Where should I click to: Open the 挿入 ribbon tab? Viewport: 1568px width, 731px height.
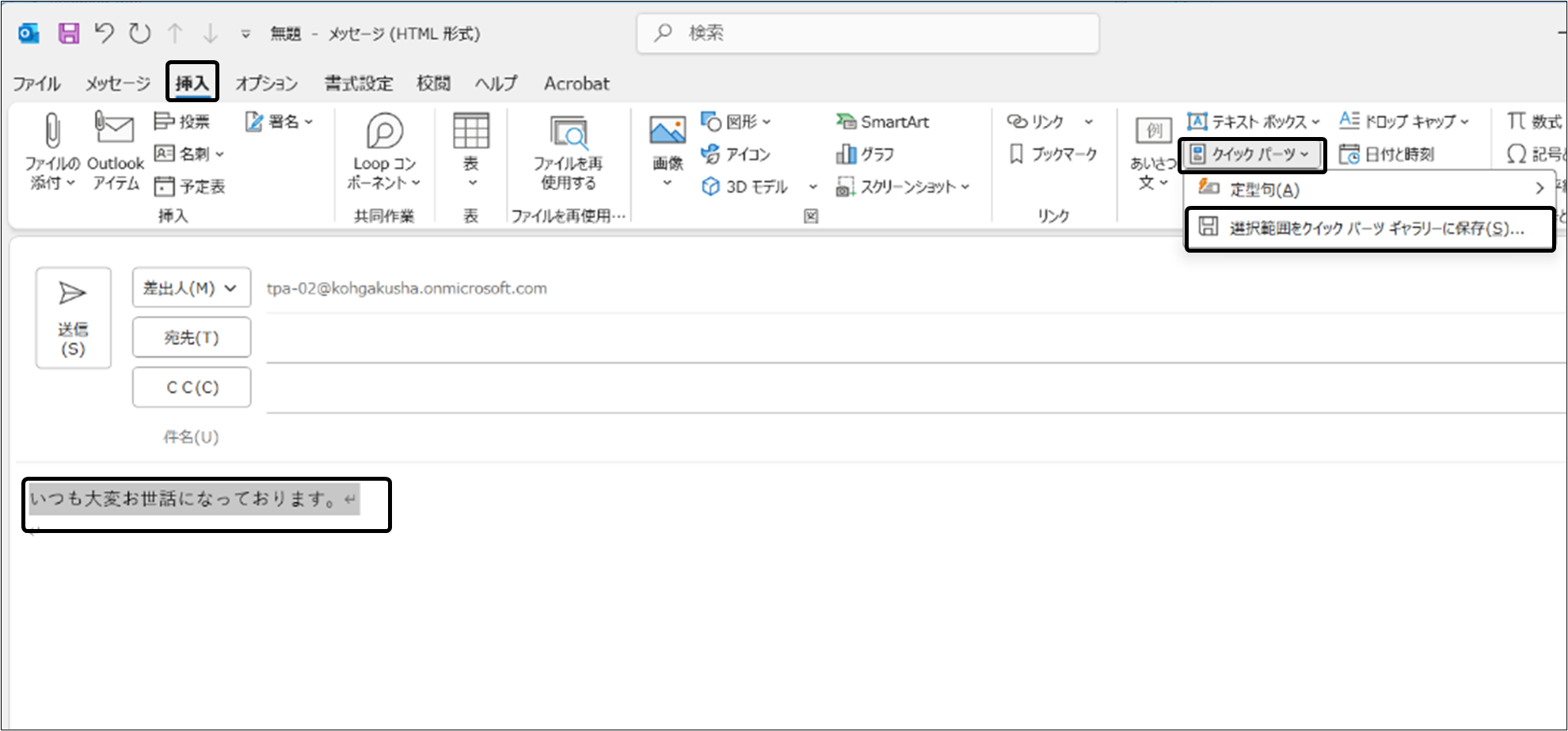click(192, 83)
